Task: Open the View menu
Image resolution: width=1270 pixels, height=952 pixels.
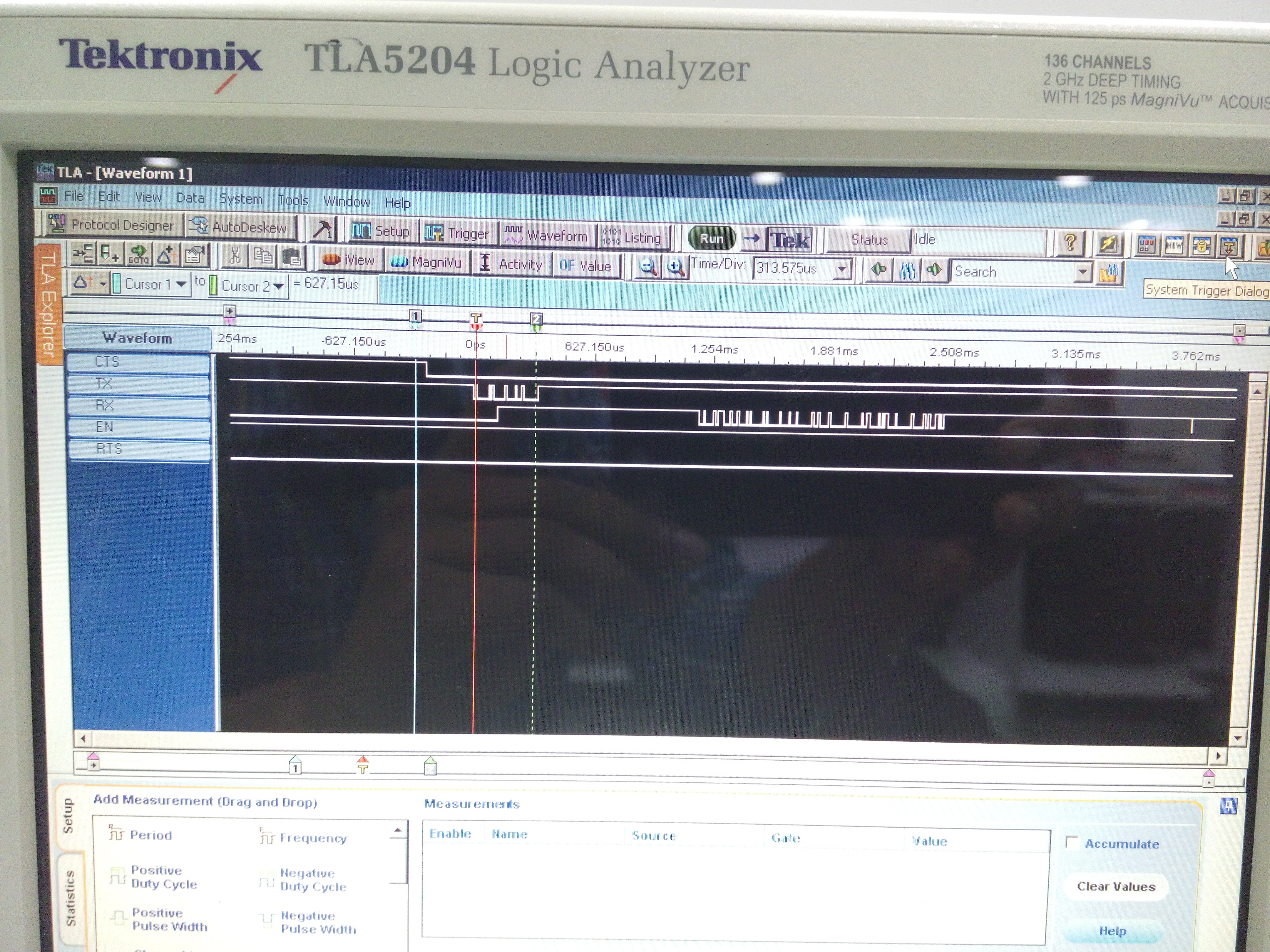Action: 147,197
